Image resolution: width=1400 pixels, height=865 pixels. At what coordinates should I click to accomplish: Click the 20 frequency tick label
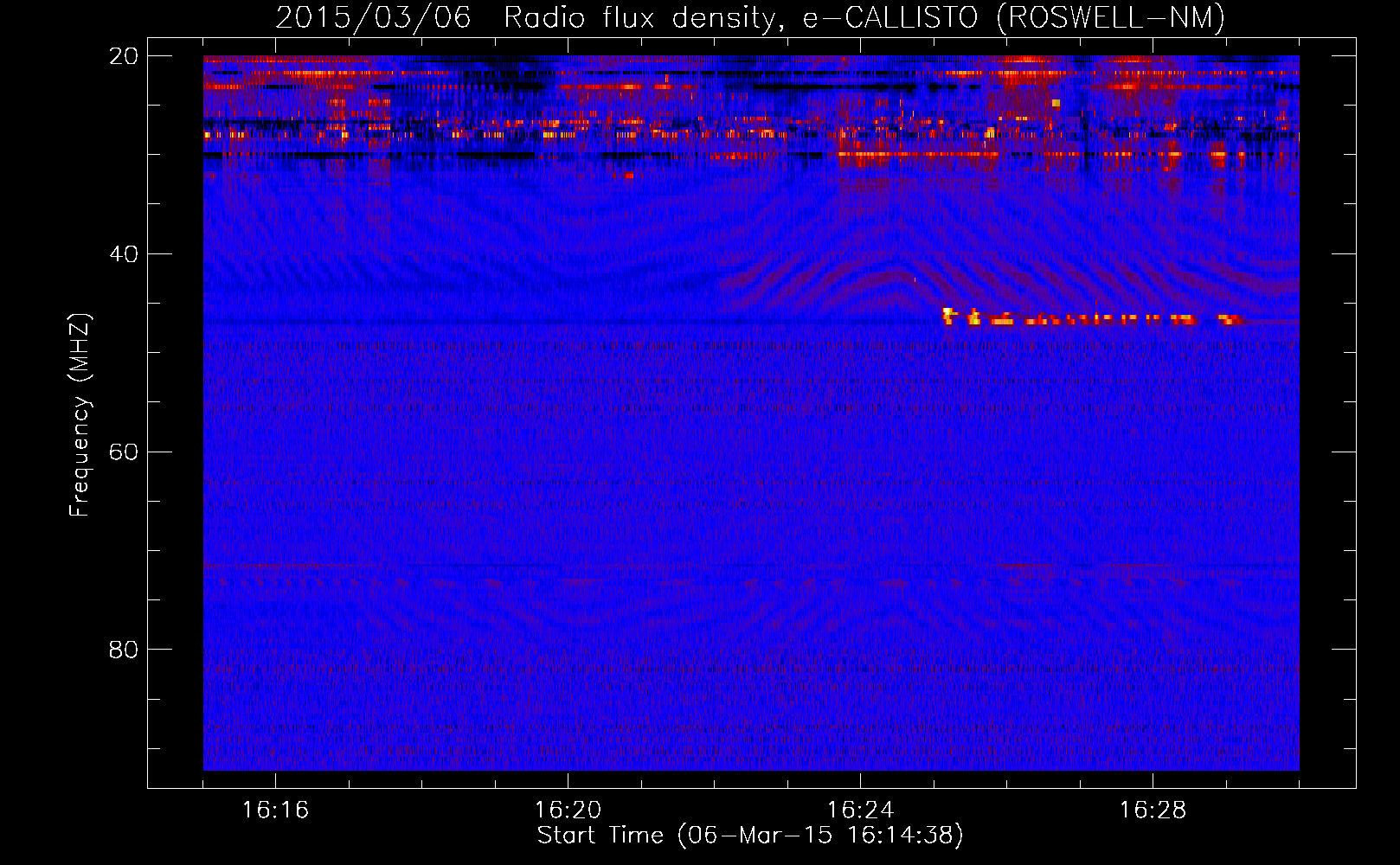click(x=123, y=56)
